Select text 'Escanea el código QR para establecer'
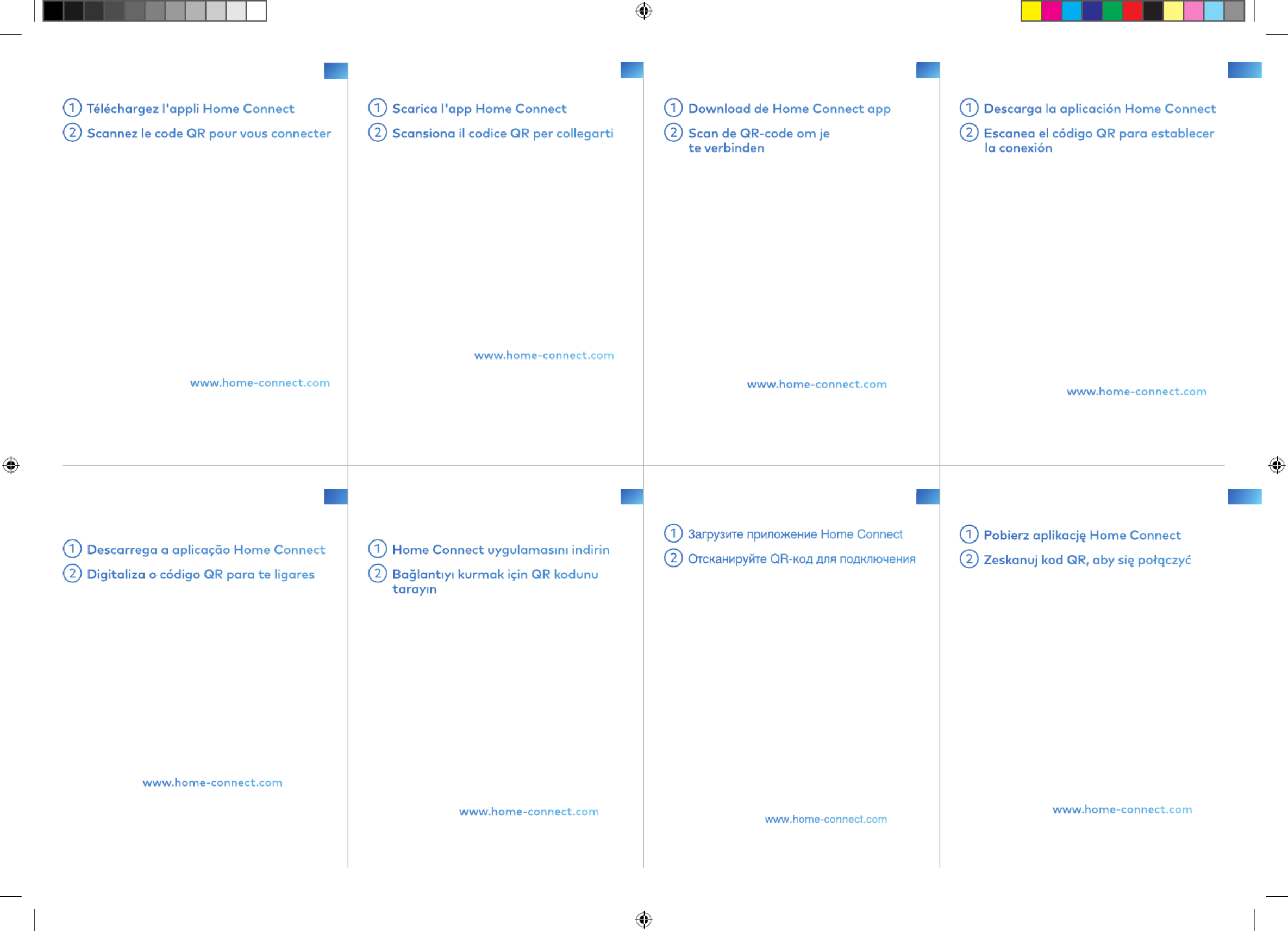The image size is (1288, 931). pyautogui.click(x=1099, y=134)
